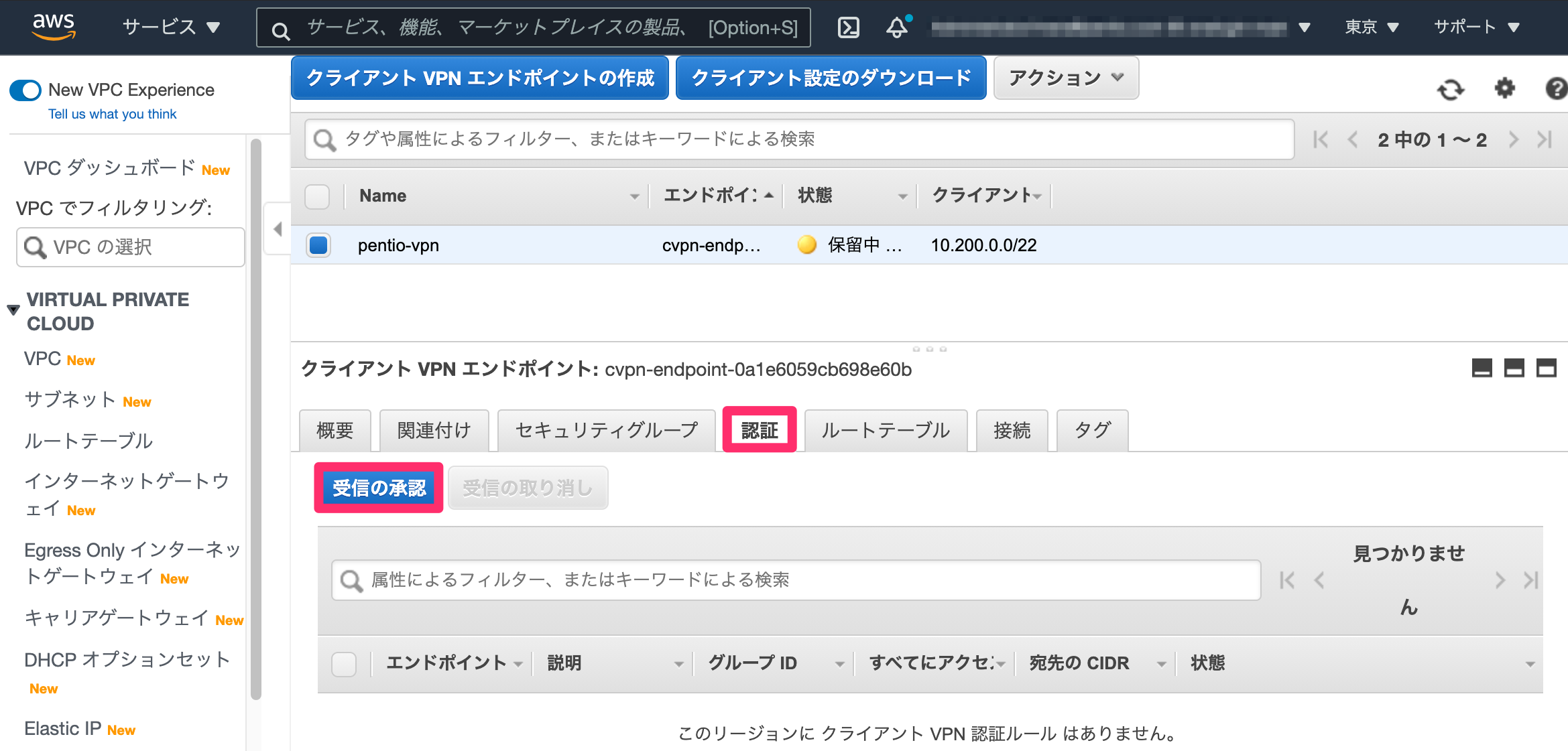Screen dimensions: 1568x751
Task: Open VPC ダッシュボード in sidebar
Action: click(x=109, y=167)
